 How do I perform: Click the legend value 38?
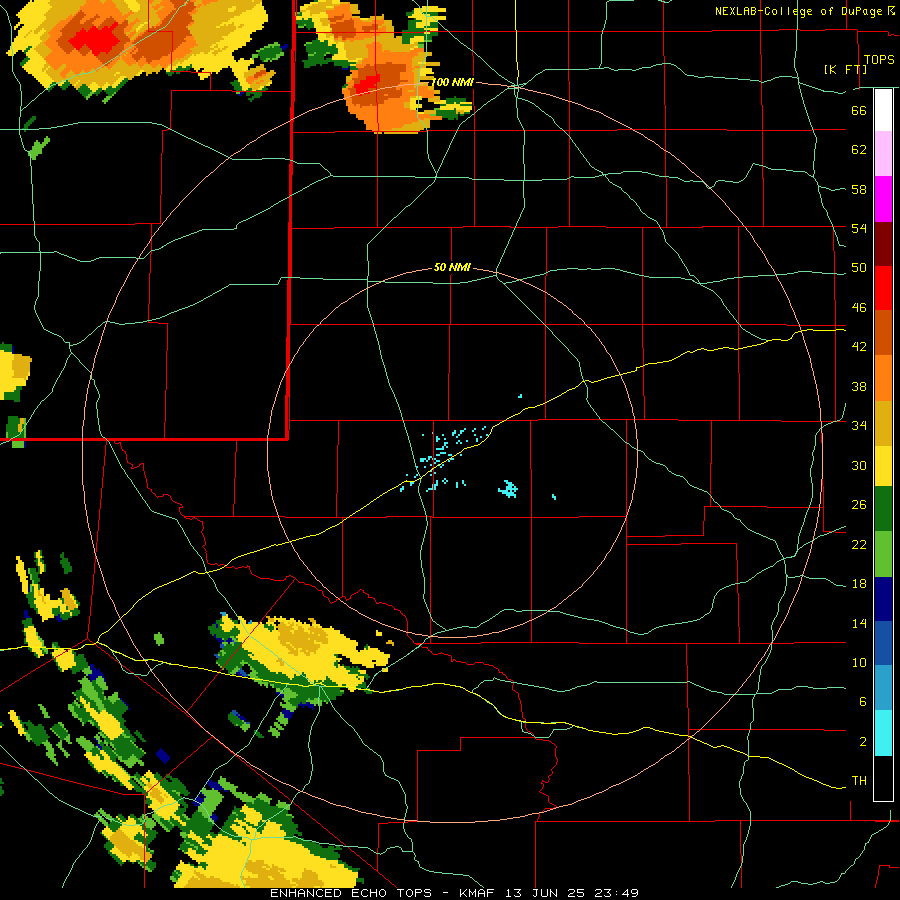[859, 386]
